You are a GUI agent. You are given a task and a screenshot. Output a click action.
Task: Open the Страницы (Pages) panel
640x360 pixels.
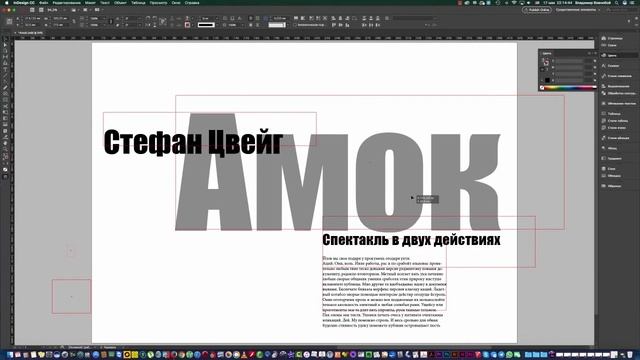[612, 38]
